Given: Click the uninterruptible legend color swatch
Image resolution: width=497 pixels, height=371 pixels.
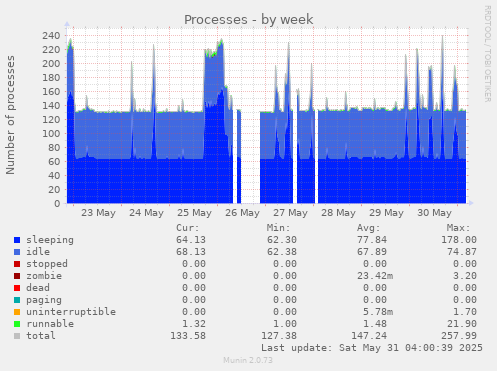Looking at the screenshot, I should point(17,312).
